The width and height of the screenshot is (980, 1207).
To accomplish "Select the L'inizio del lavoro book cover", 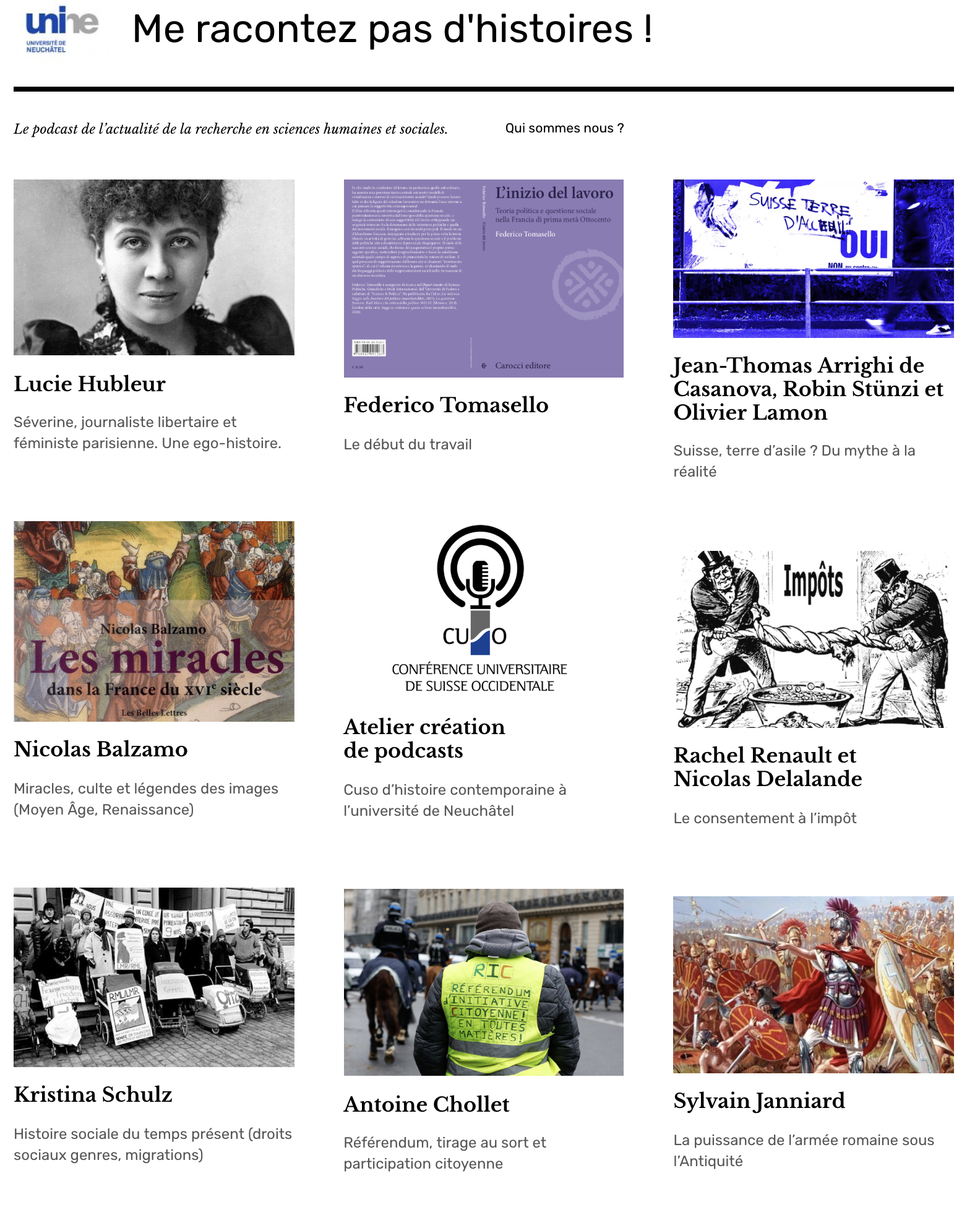I will [484, 279].
